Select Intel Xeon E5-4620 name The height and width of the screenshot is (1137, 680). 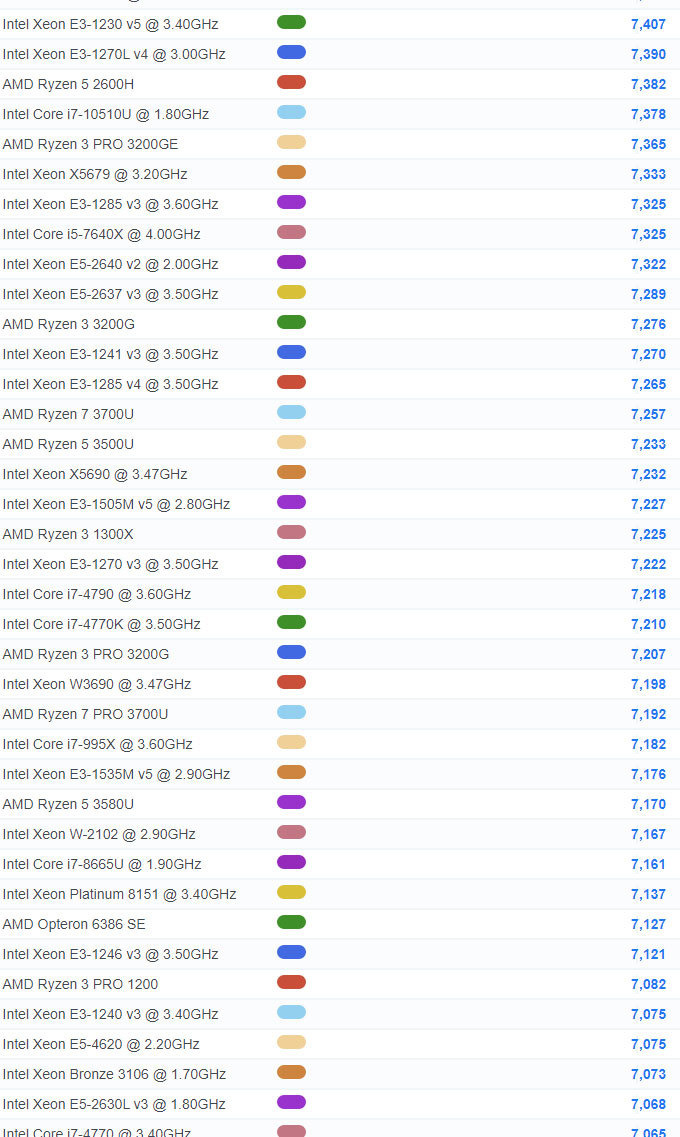(101, 1044)
